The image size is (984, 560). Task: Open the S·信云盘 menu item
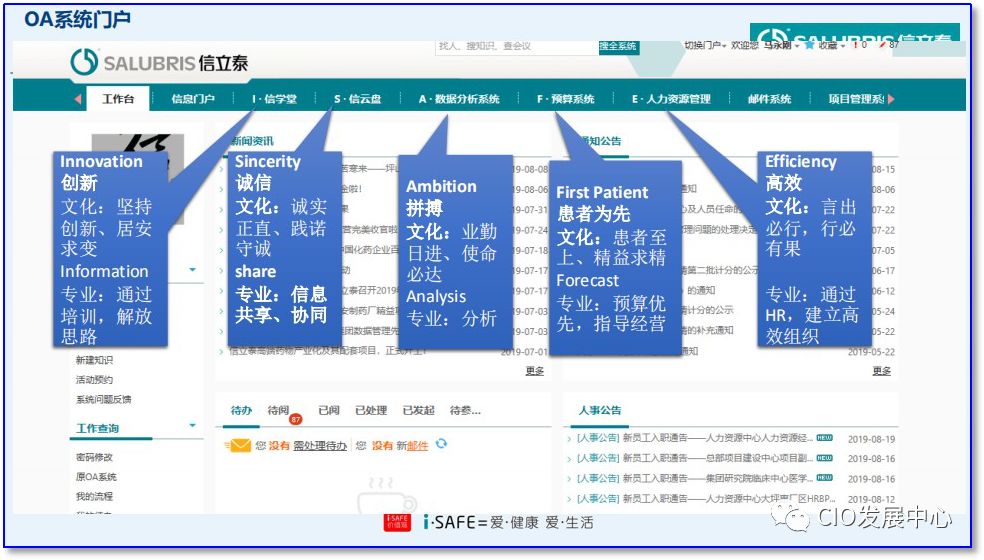pyautogui.click(x=357, y=99)
